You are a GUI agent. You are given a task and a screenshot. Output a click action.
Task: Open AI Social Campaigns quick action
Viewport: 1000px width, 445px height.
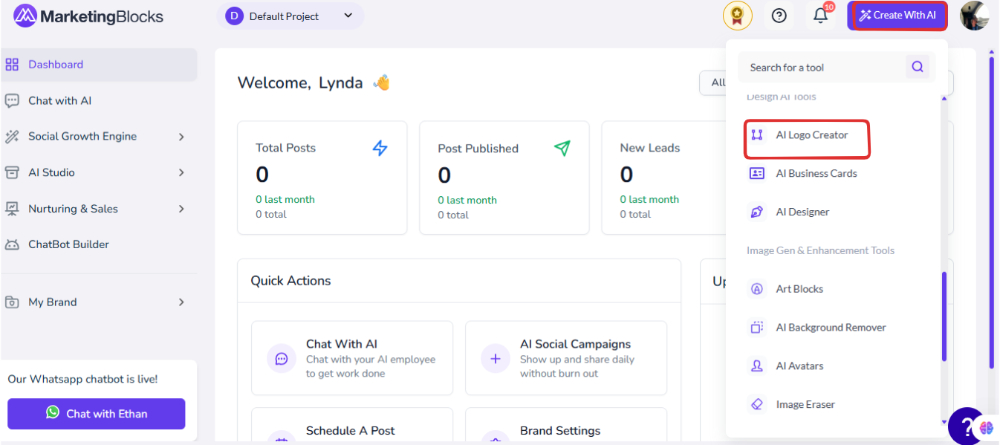click(x=566, y=358)
